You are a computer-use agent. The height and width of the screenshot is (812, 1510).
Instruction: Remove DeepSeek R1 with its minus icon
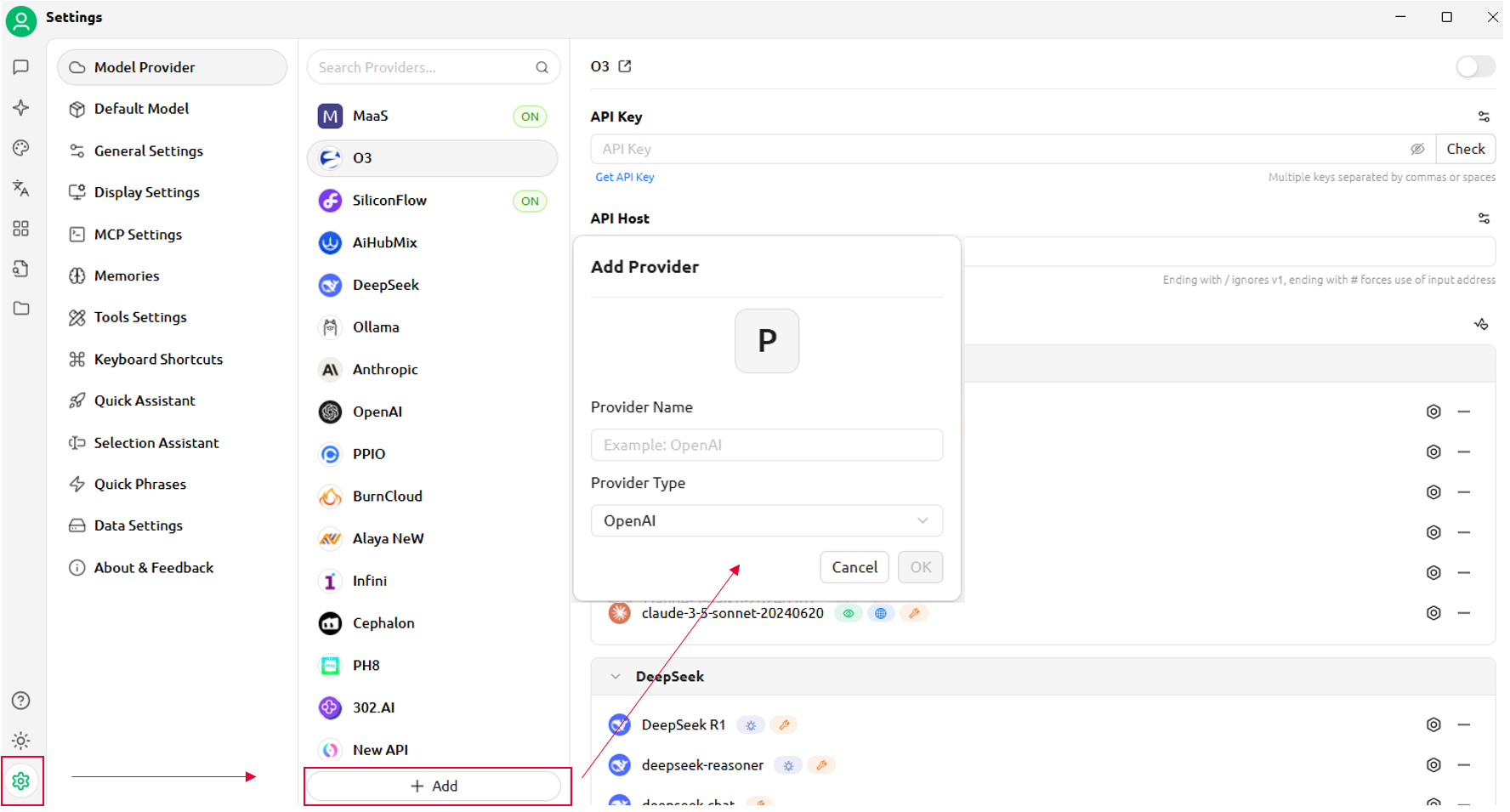(1464, 725)
